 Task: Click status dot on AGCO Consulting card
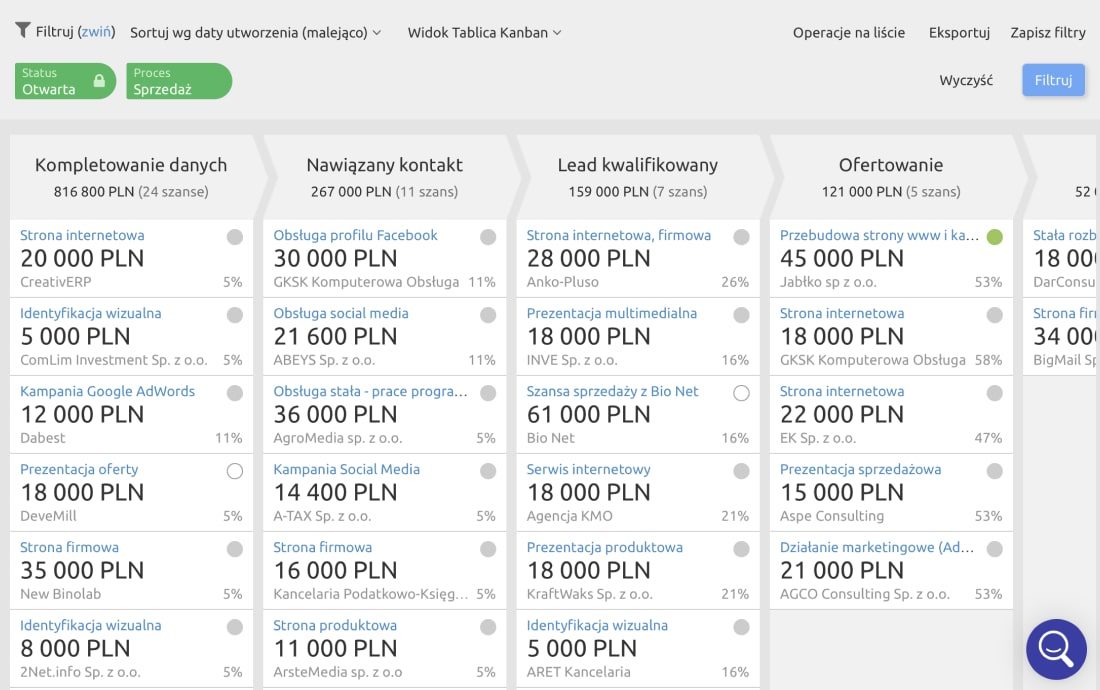tap(994, 549)
